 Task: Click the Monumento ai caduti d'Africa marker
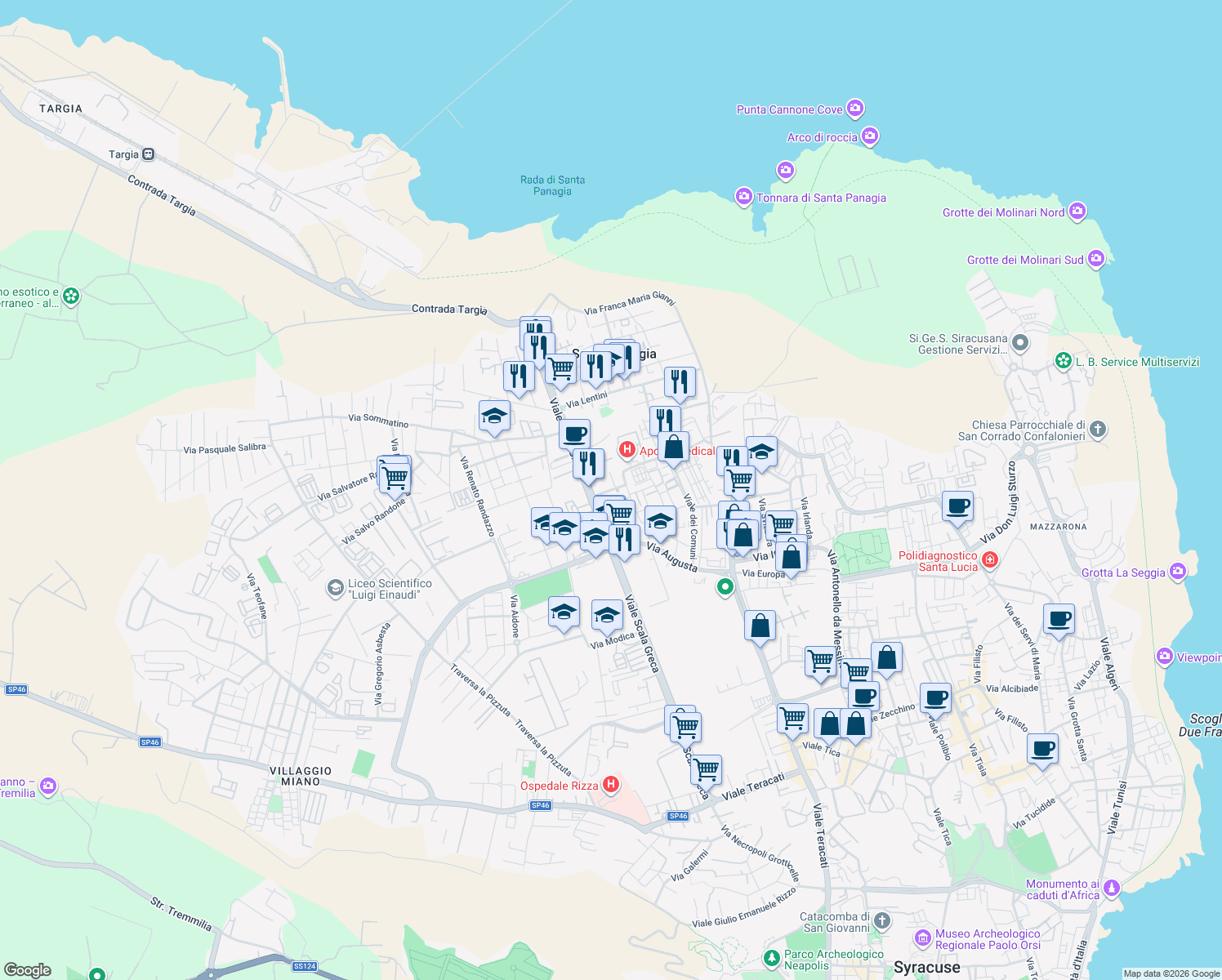click(x=1111, y=889)
